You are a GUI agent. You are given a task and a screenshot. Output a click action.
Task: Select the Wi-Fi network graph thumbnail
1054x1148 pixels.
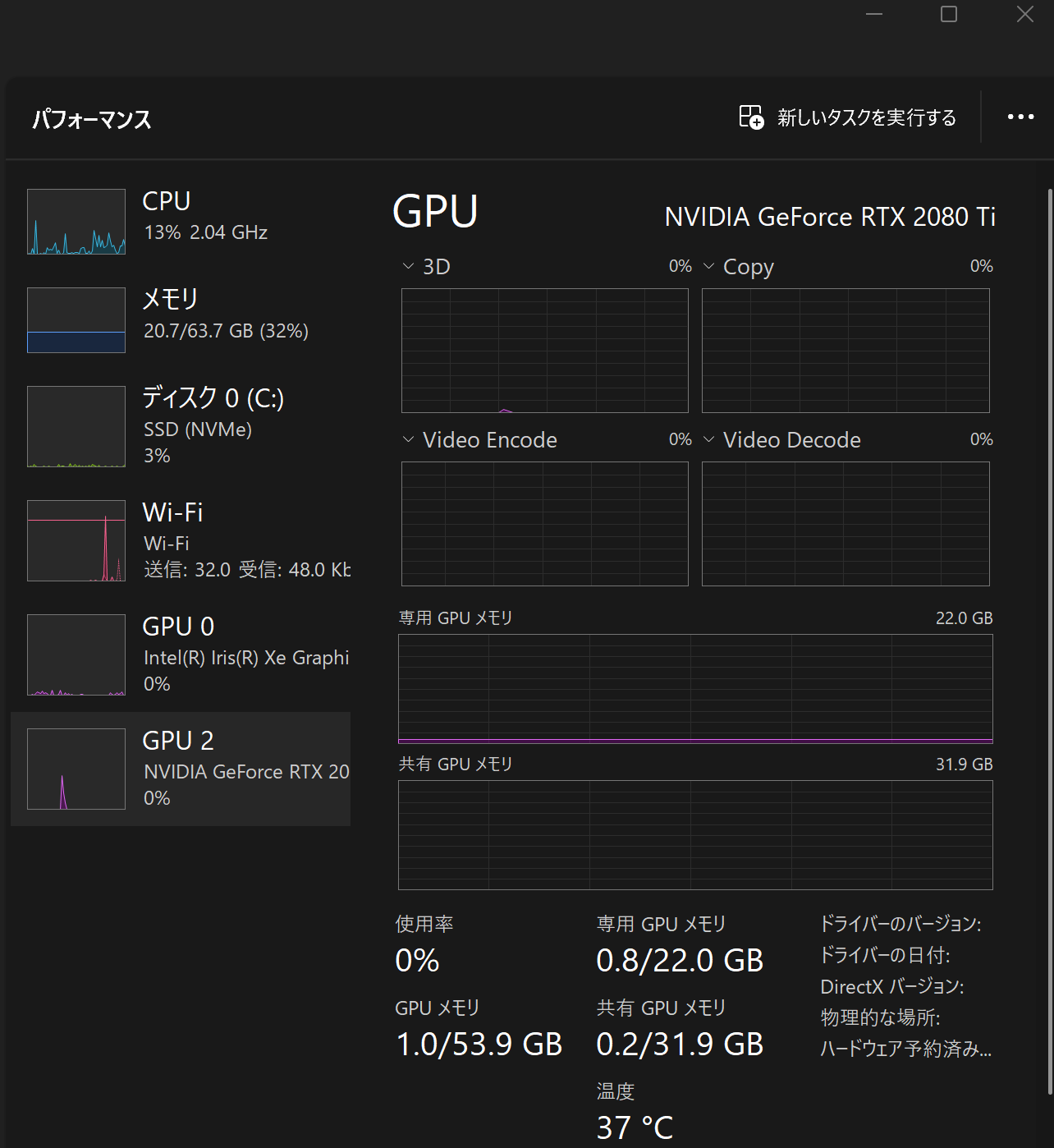point(76,540)
